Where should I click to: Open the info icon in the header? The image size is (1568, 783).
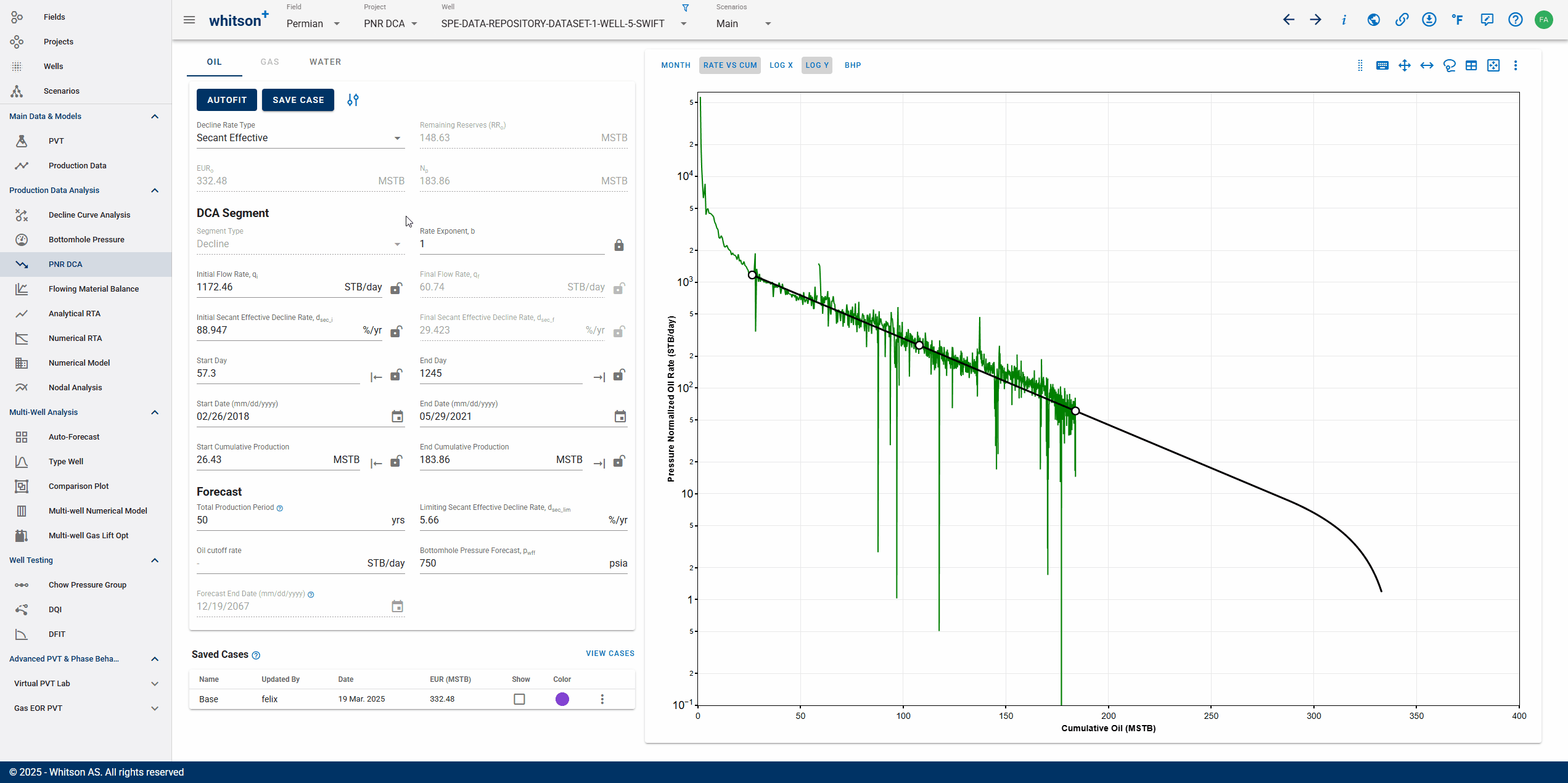coord(1344,20)
